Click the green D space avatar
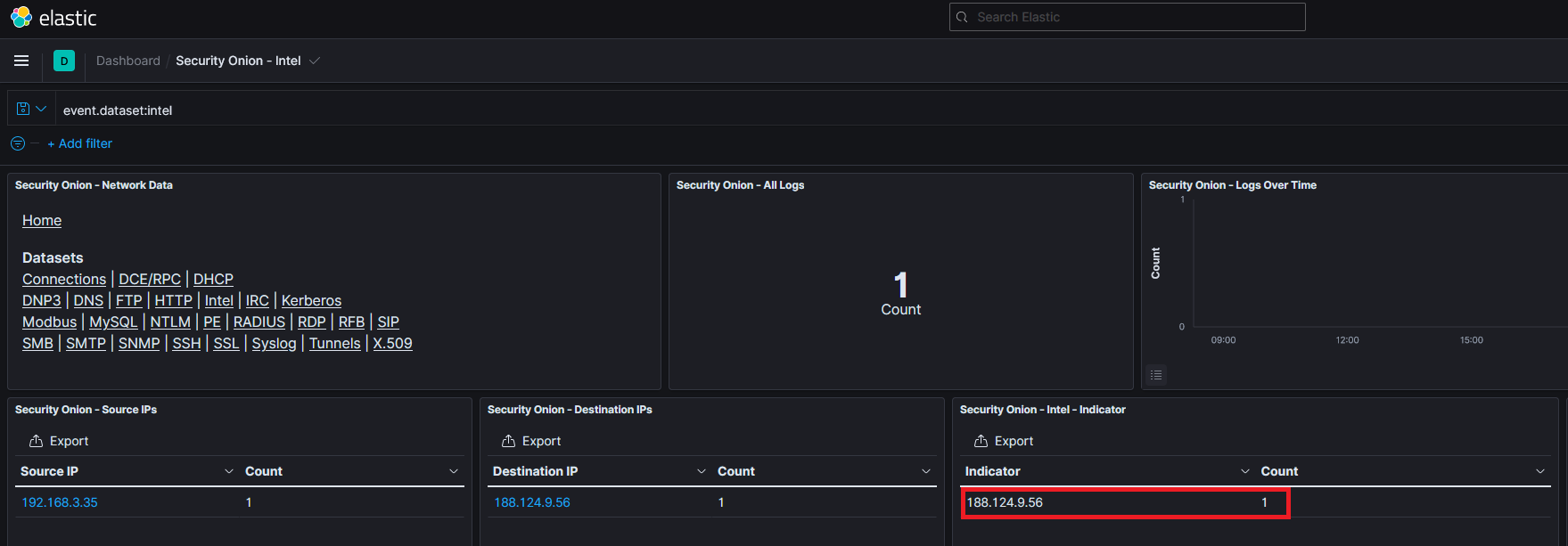Image resolution: width=1568 pixels, height=546 pixels. coord(64,61)
